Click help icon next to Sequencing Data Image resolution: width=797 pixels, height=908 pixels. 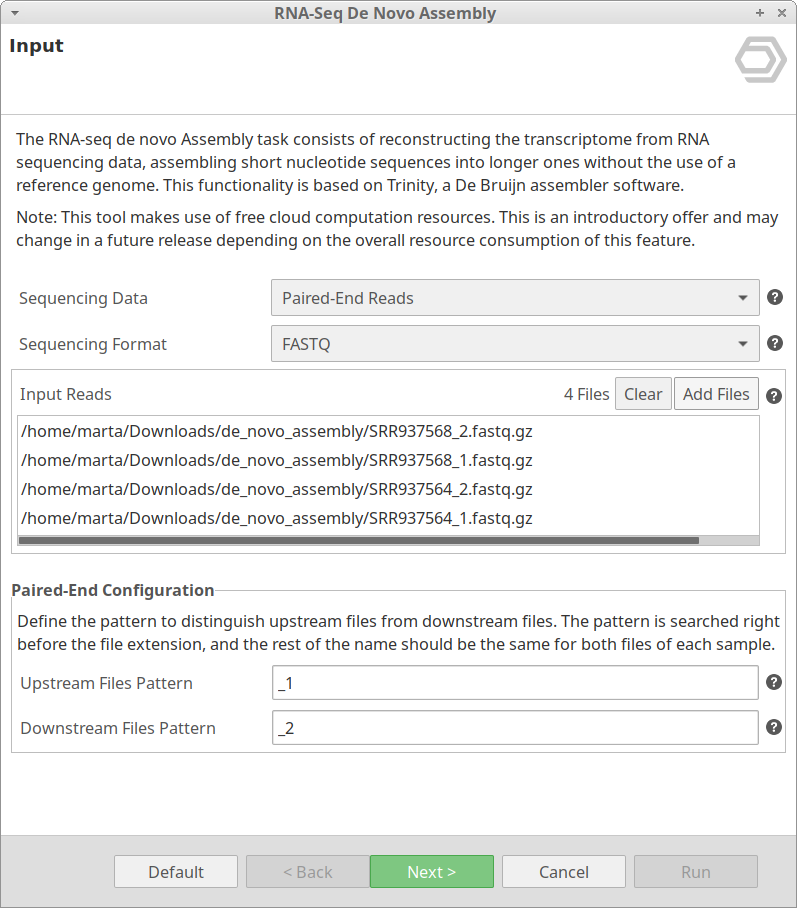[774, 297]
